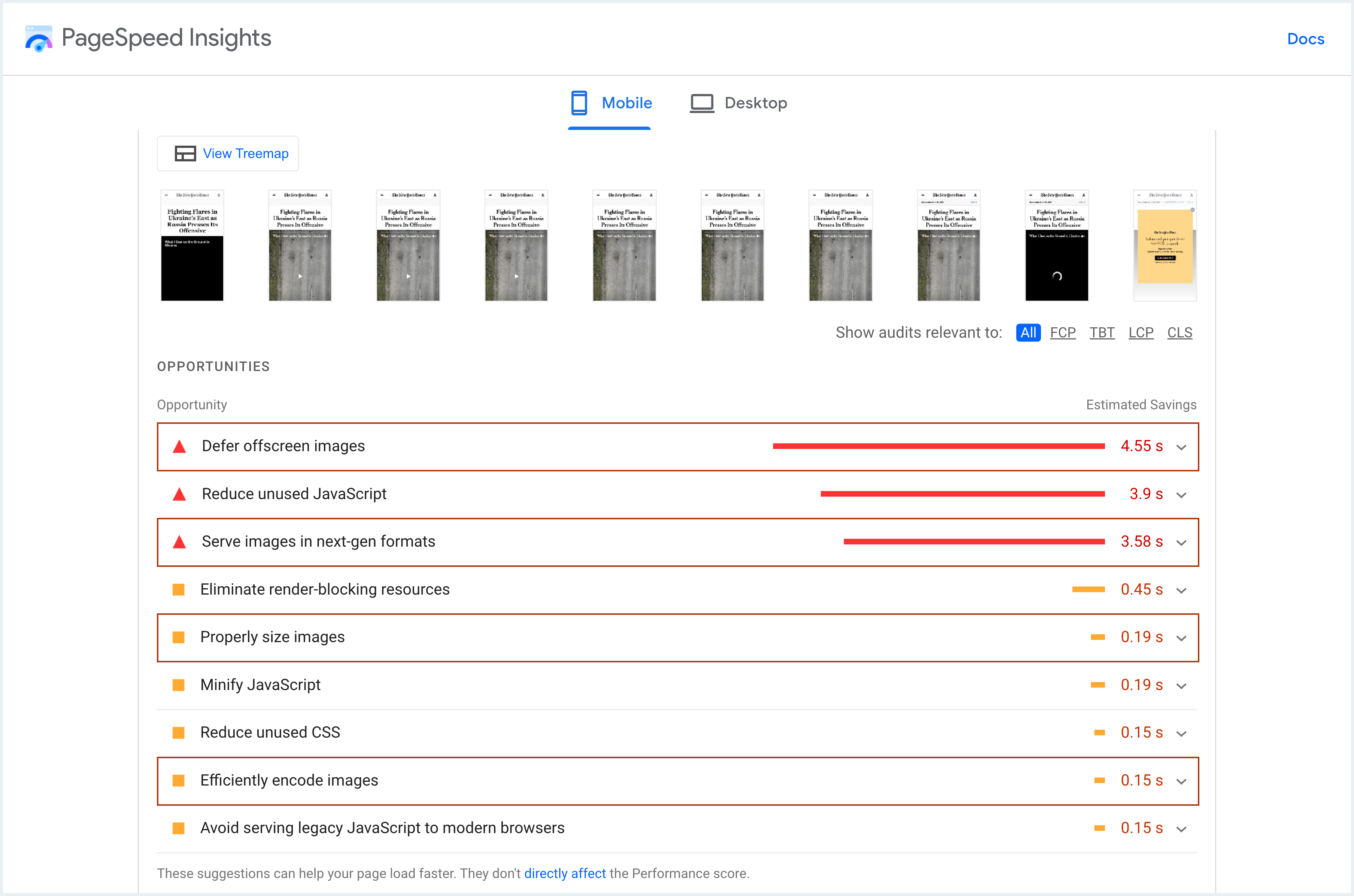The image size is (1354, 896).
Task: Click red triangle beside Reduce unused JavaScript
Action: pos(179,494)
